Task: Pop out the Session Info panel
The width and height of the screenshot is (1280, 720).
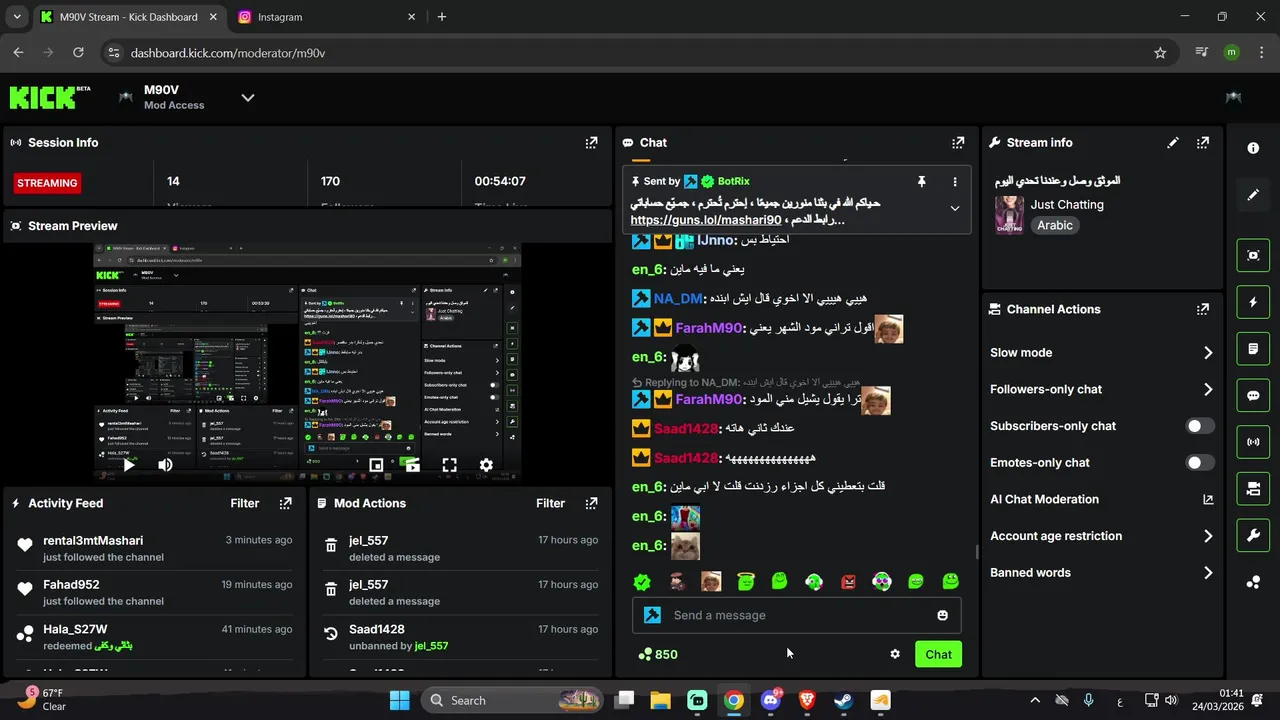Action: (x=591, y=143)
